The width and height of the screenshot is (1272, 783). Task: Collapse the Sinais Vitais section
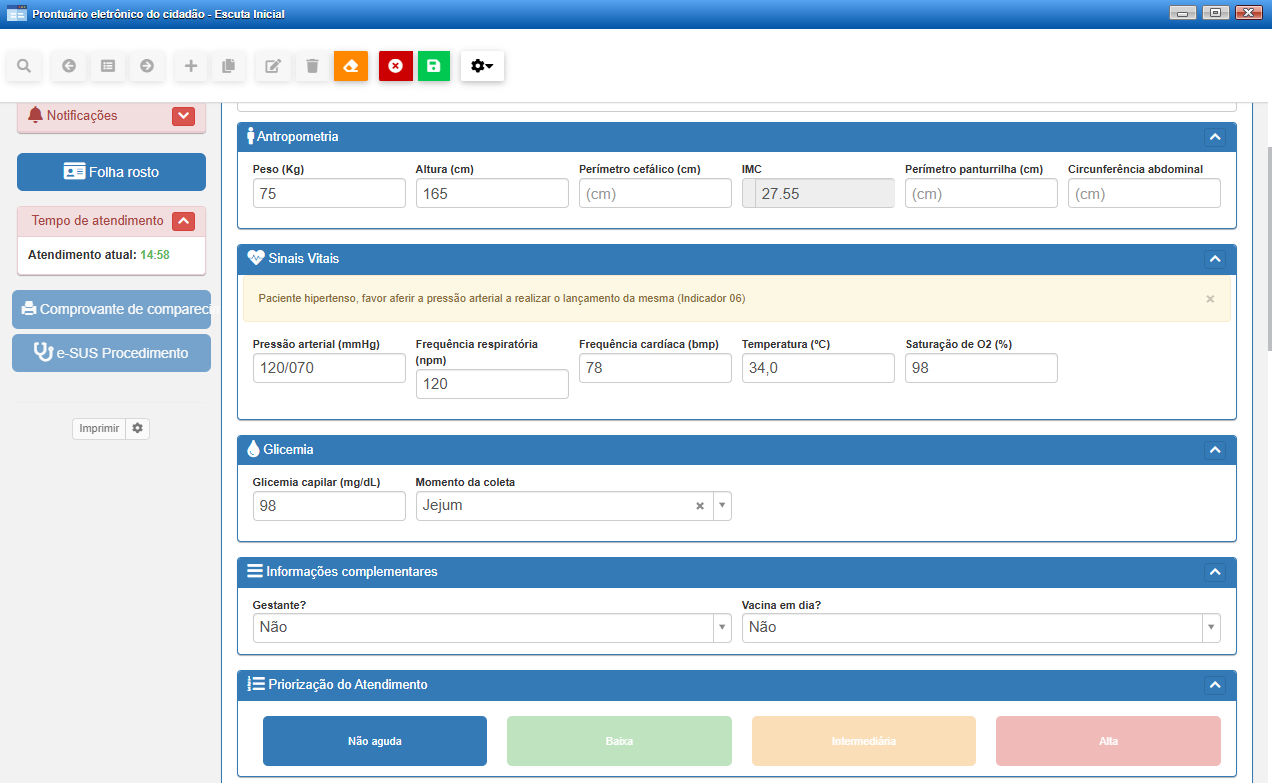coord(1215,259)
